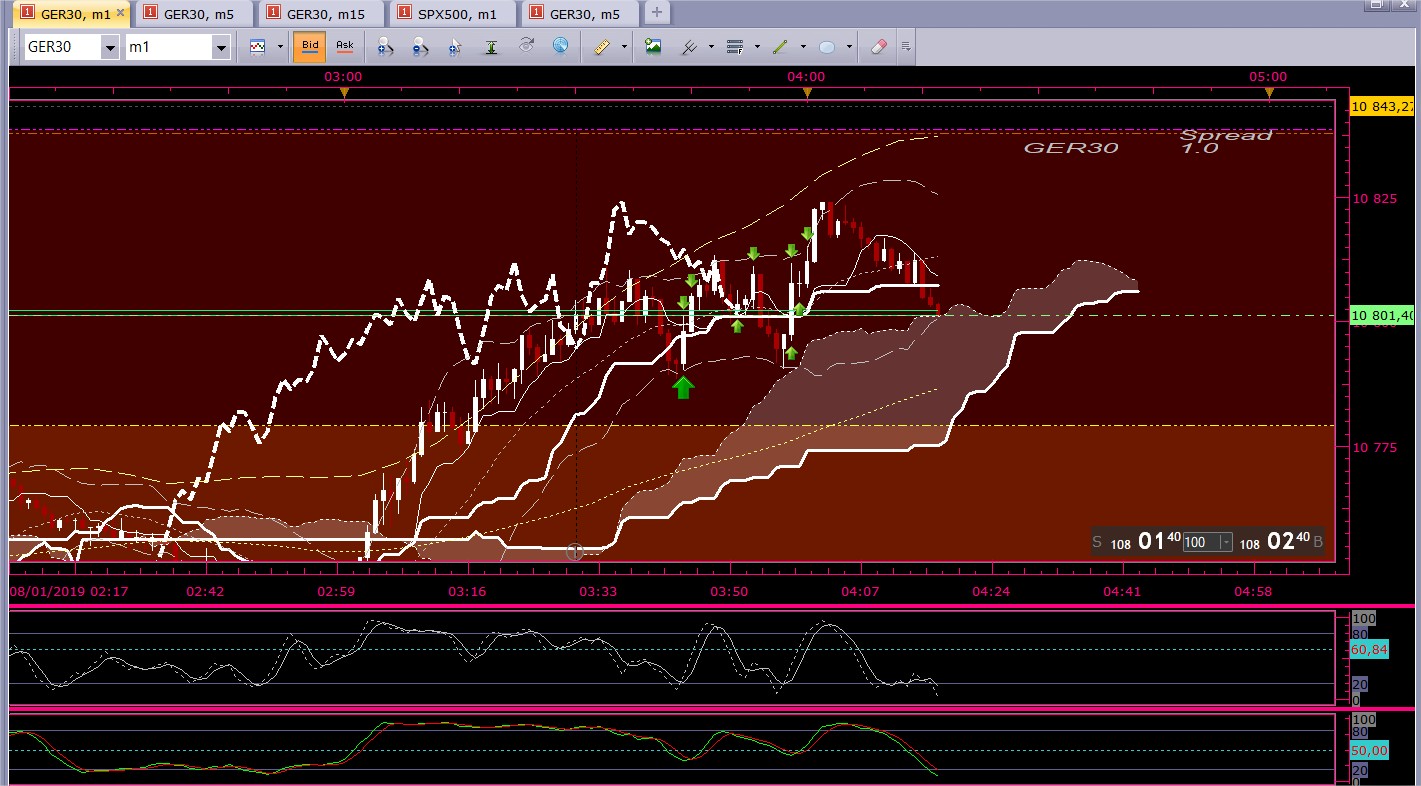Select the green trend line tool
This screenshot has width=1421, height=786.
point(781,46)
